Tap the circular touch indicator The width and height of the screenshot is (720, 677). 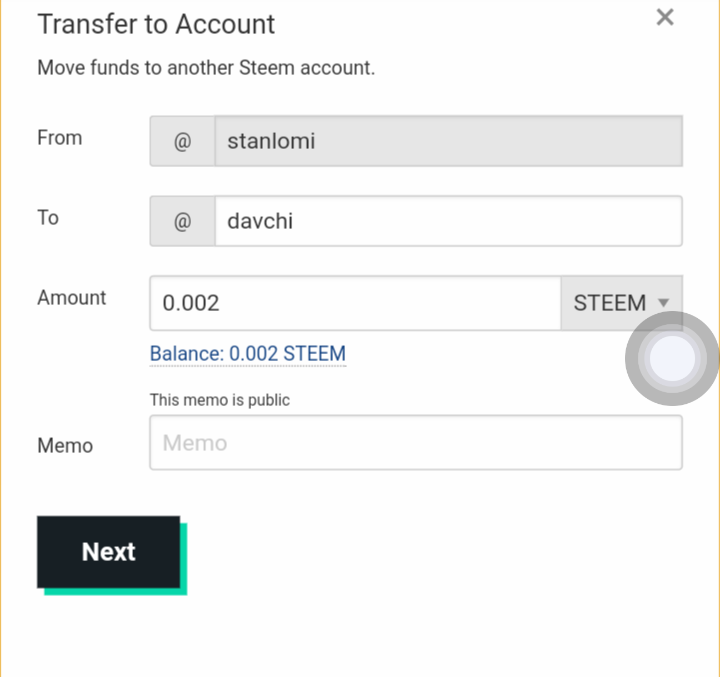pos(672,359)
